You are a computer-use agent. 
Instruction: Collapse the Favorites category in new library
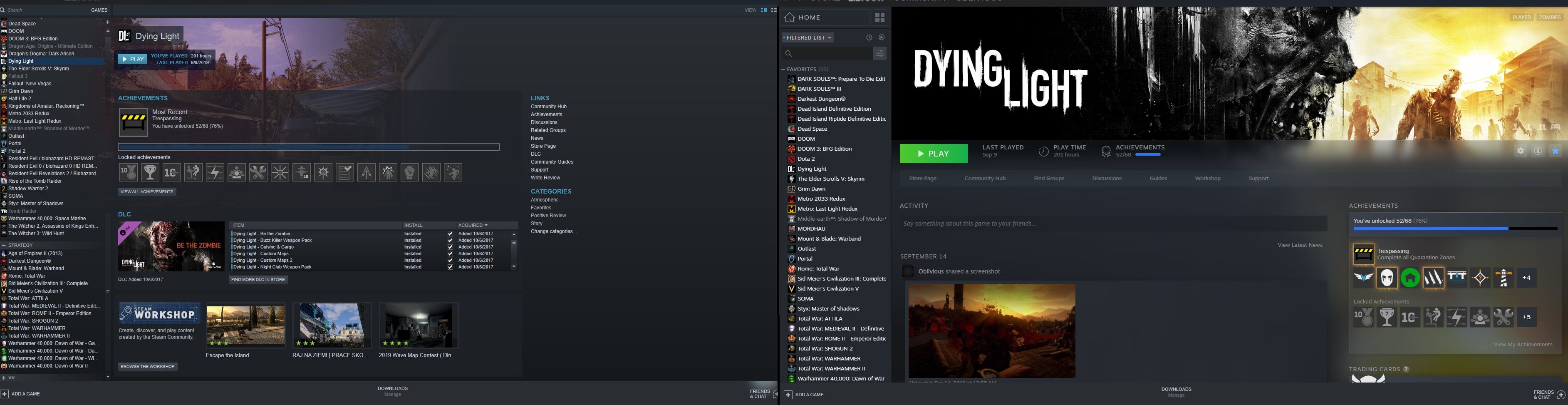pyautogui.click(x=783, y=70)
